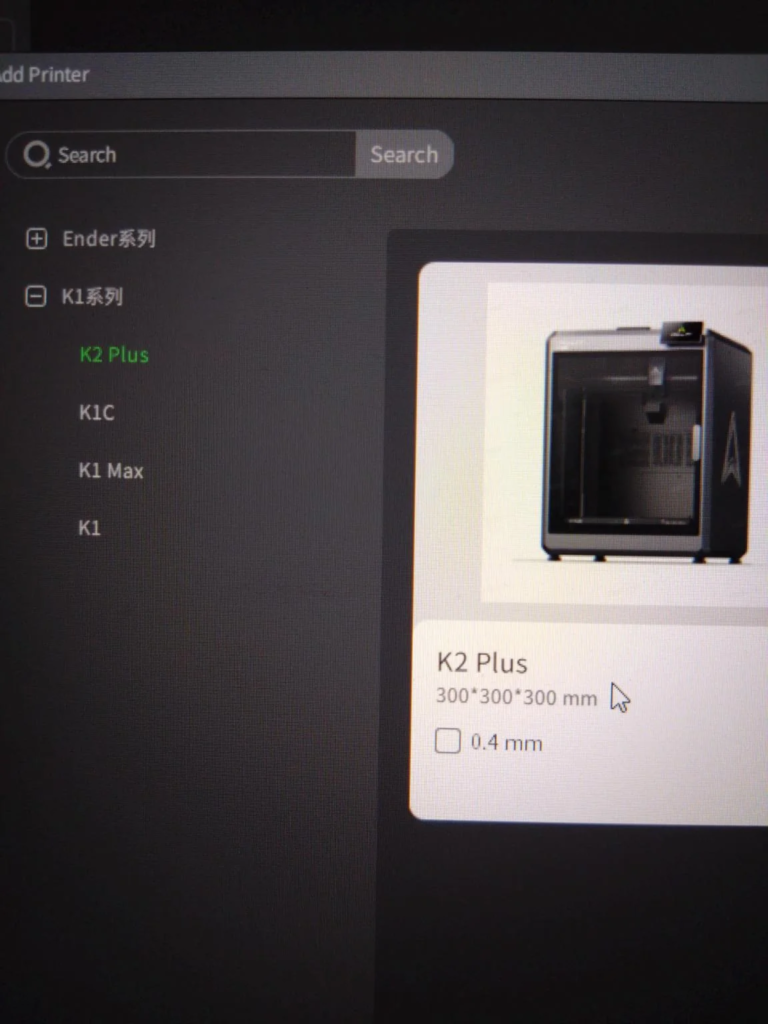Select the K1系列 category label
Screen dimensions: 768x1024
tap(92, 296)
